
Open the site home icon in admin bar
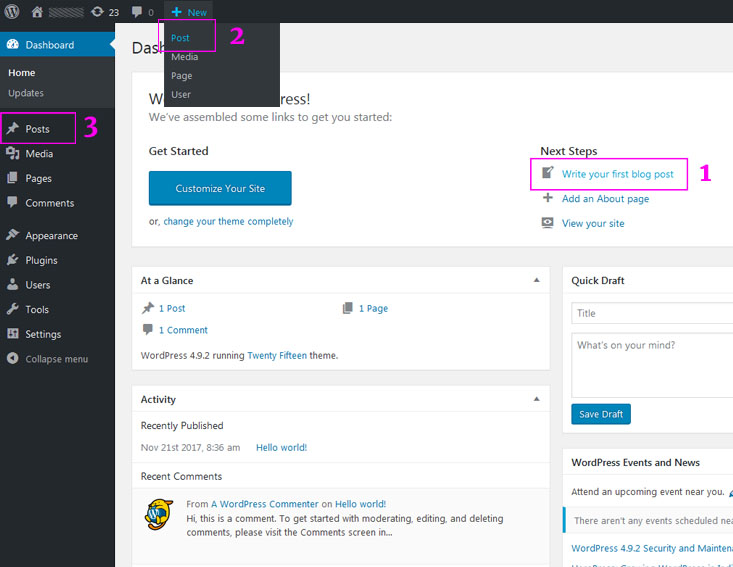[x=37, y=12]
